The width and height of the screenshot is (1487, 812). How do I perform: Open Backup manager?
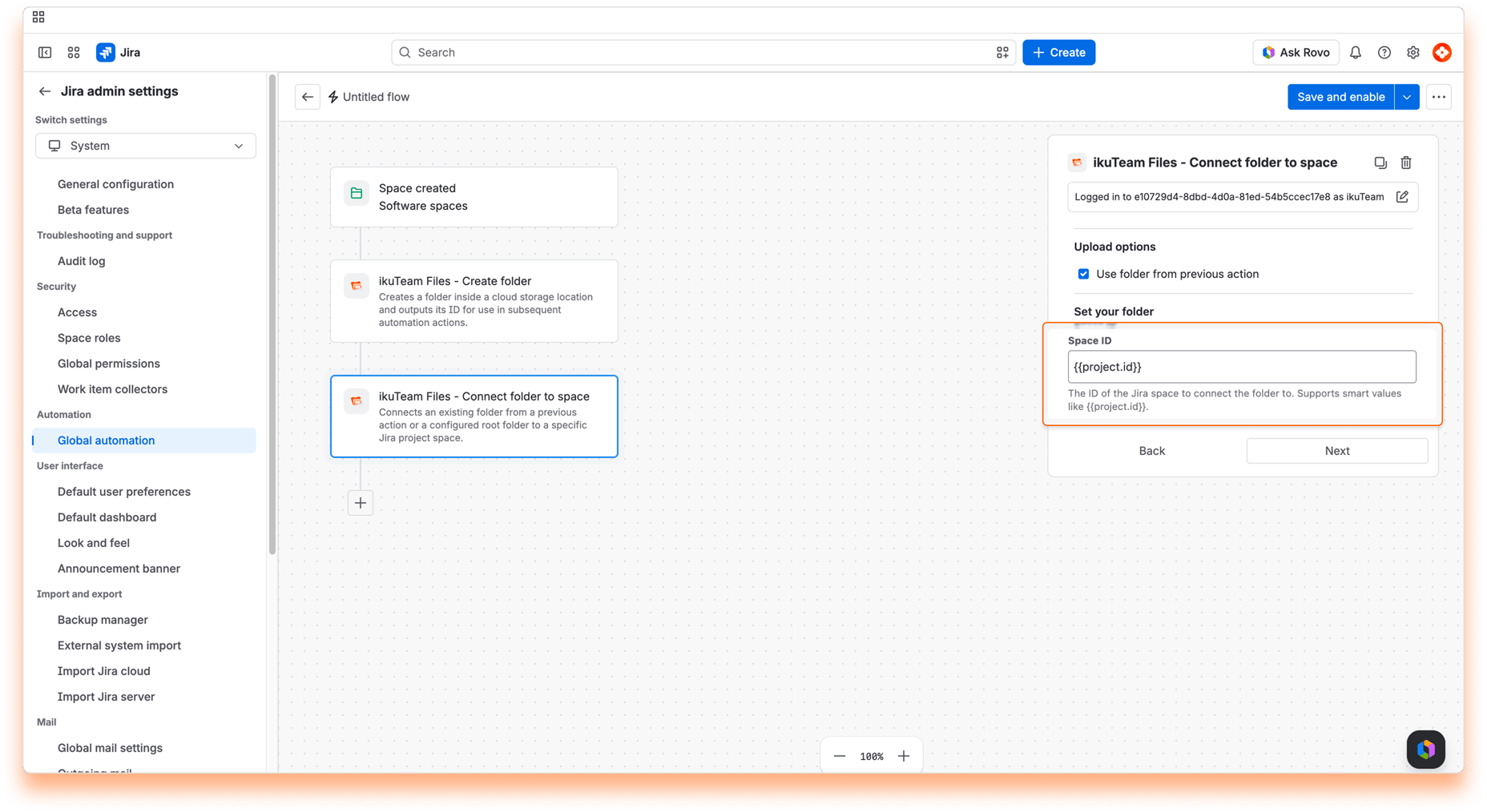pyautogui.click(x=103, y=620)
